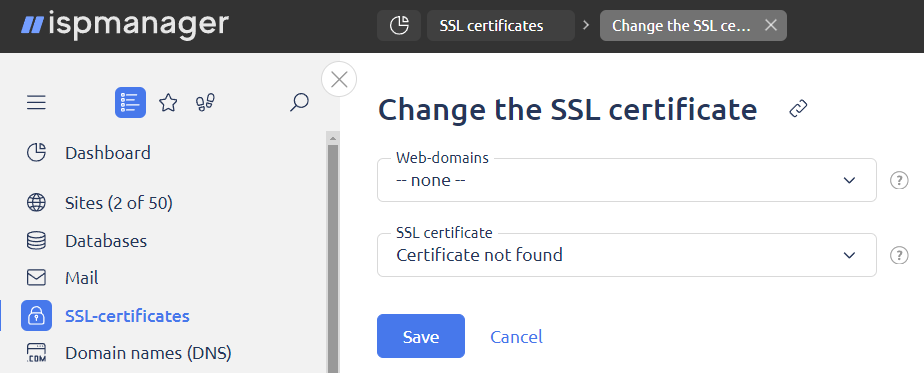Expand Web-domains with its chevron arrow

tap(849, 180)
